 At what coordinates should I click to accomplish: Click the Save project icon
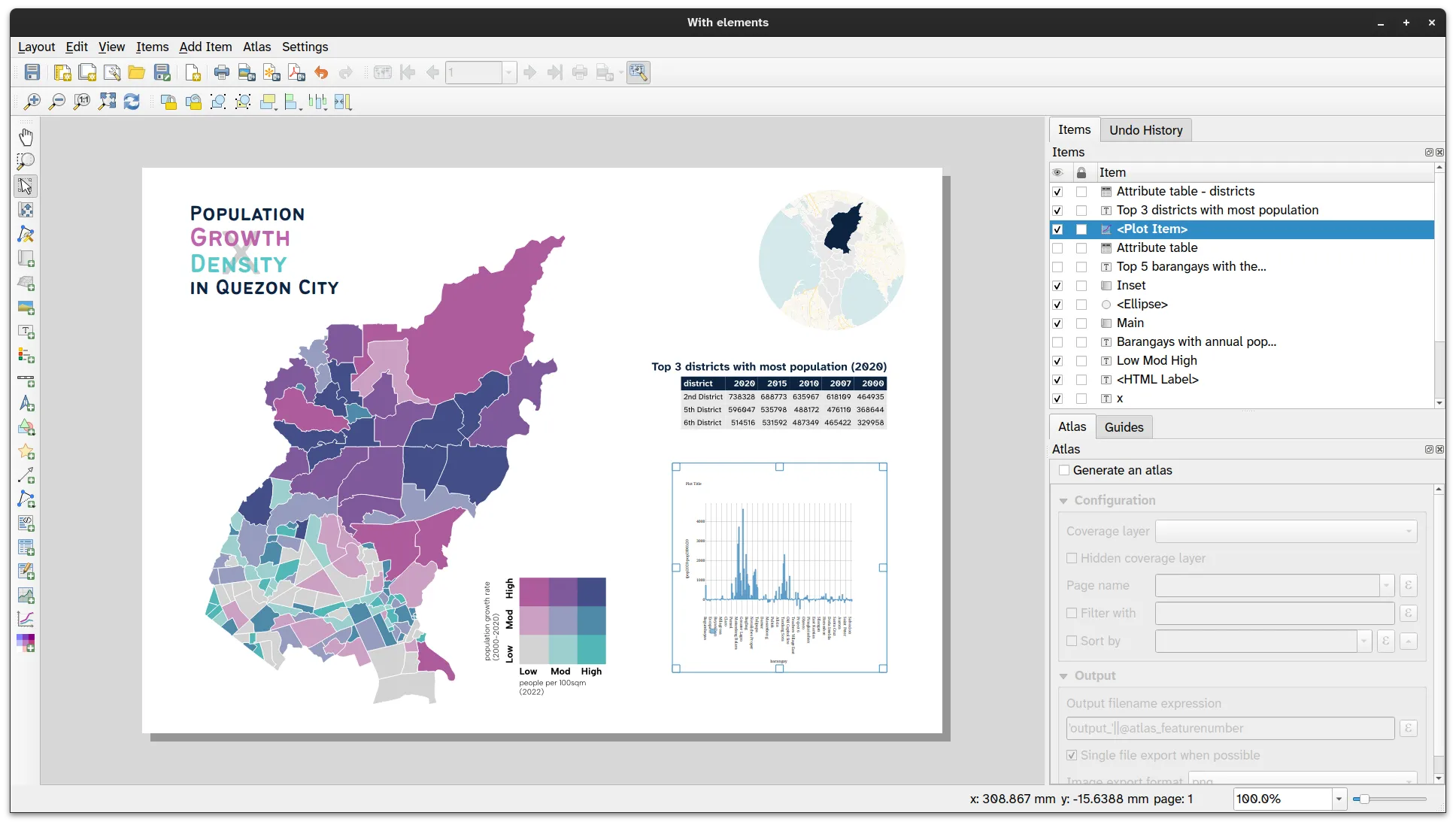(x=32, y=72)
